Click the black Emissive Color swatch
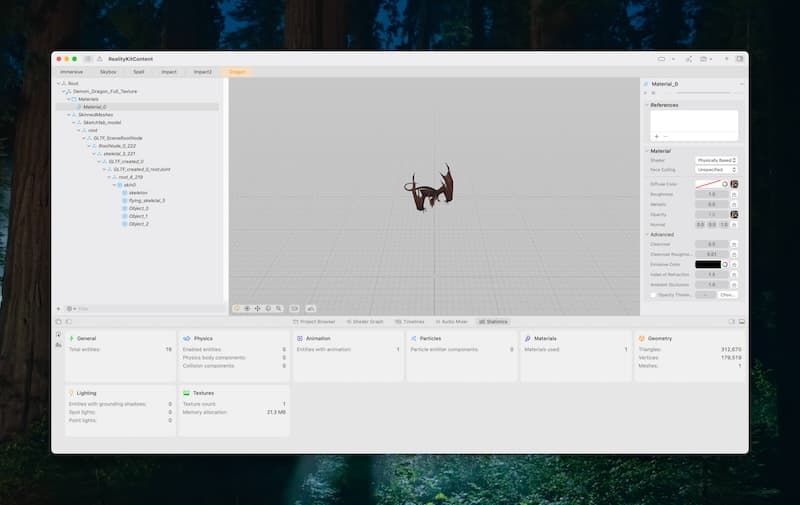Screen dimensions: 800x505 point(707,264)
